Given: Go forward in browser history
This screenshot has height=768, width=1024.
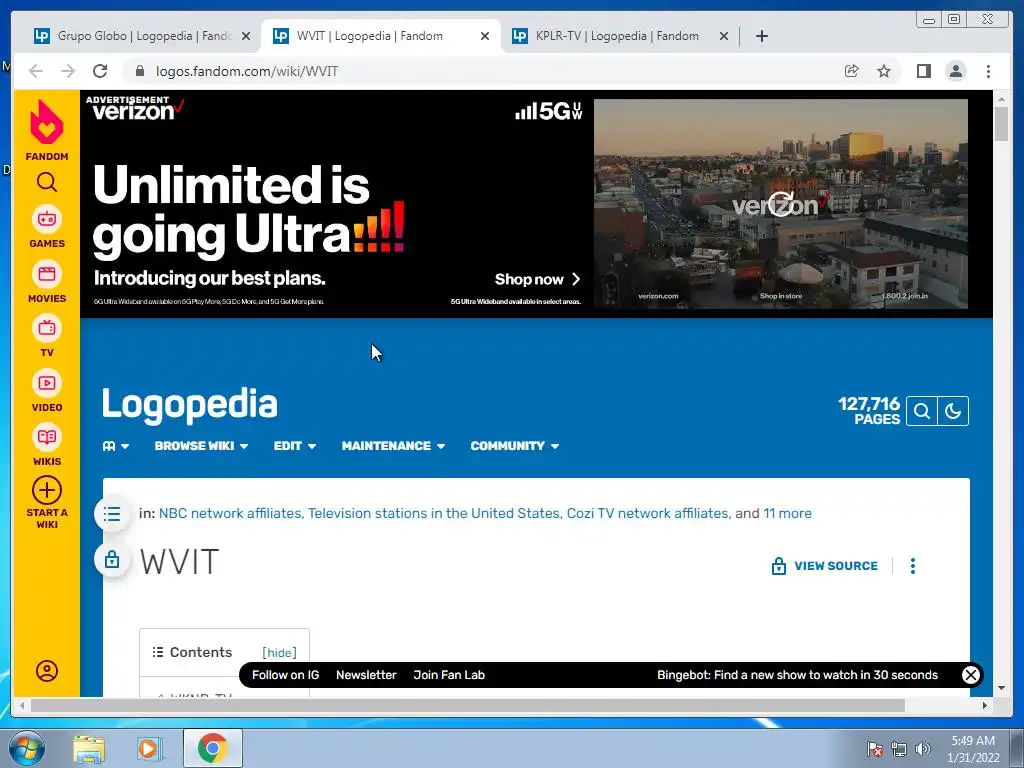Looking at the screenshot, I should click(68, 71).
